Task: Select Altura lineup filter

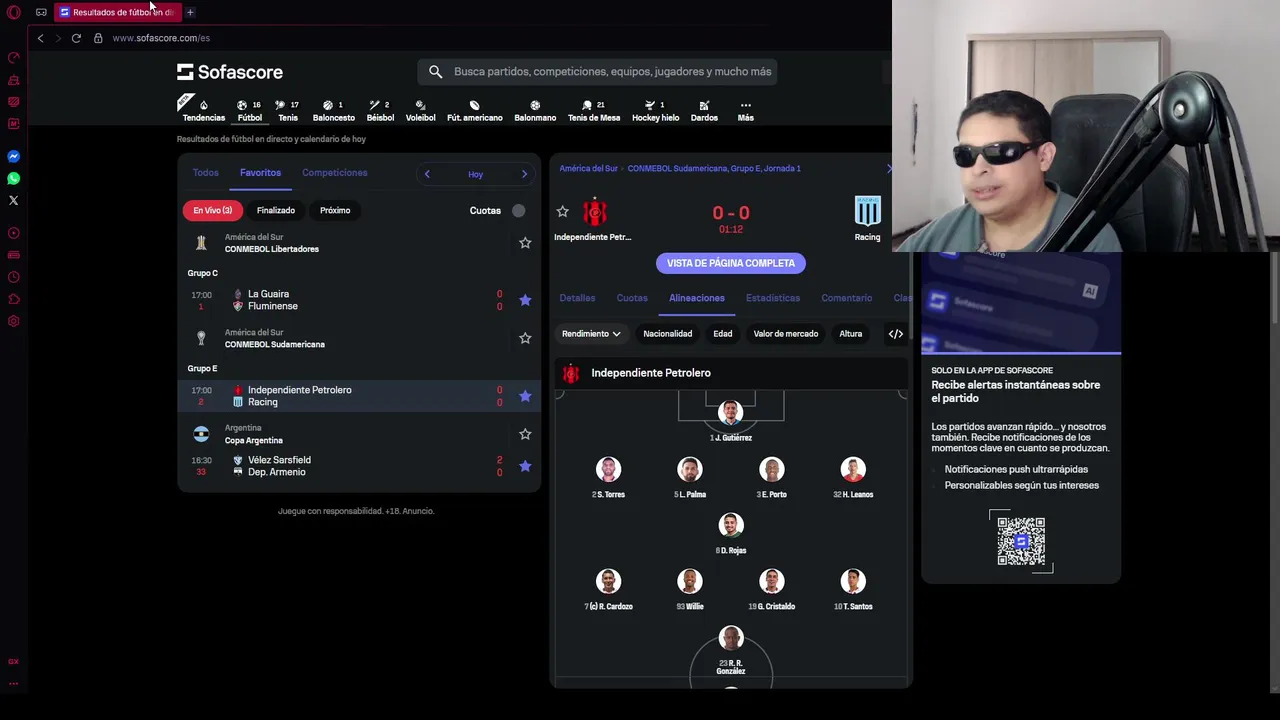Action: 851,334
